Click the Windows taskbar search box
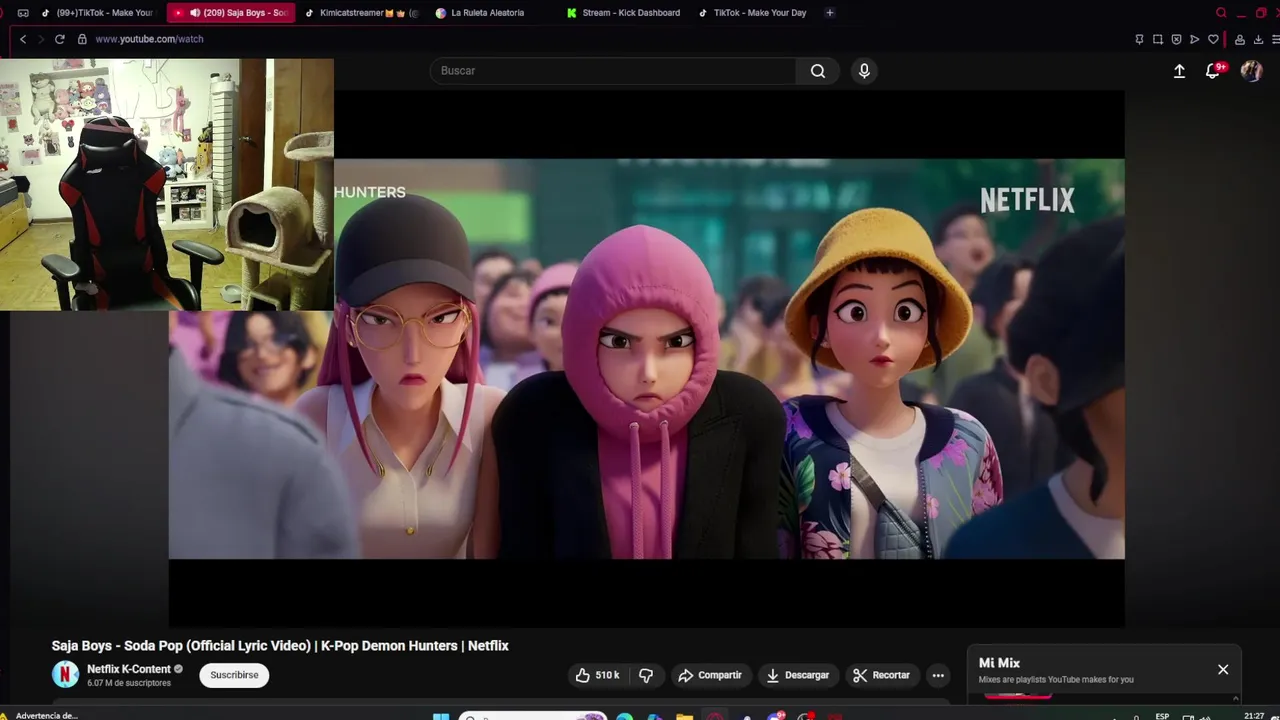This screenshot has height=720, width=1280. coord(532,716)
